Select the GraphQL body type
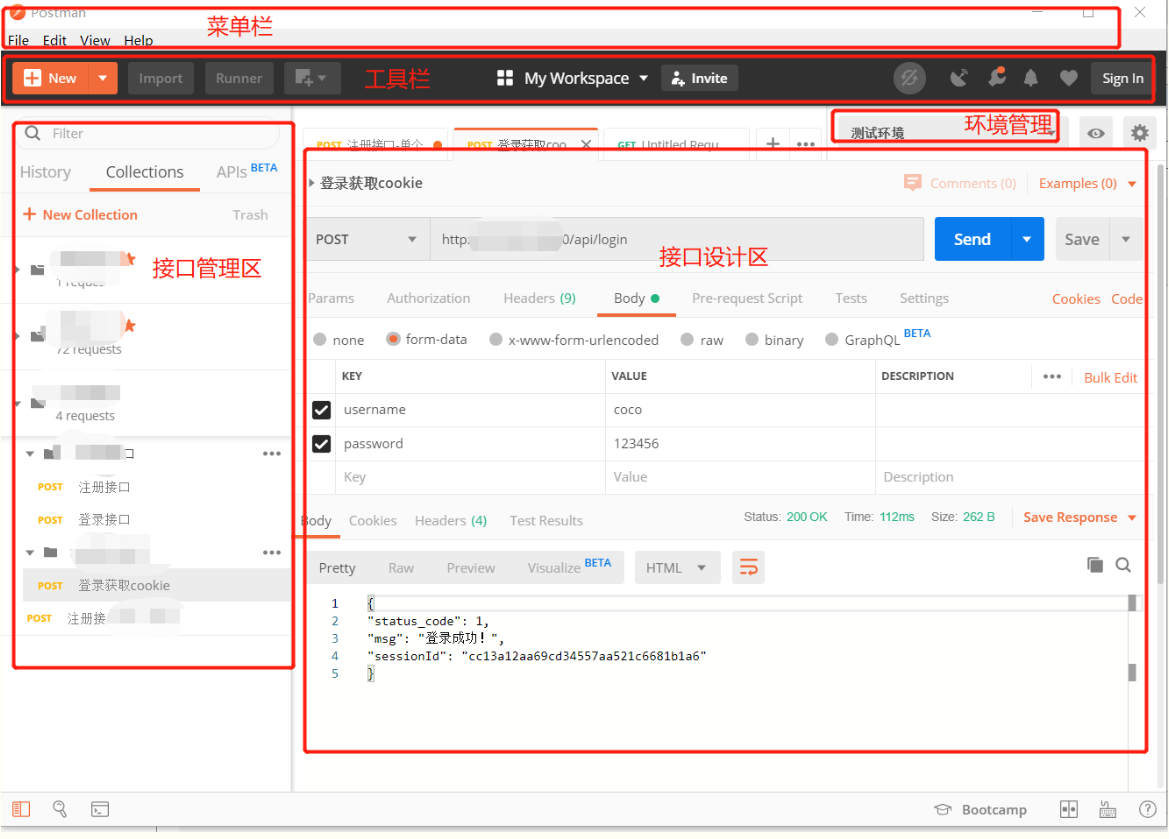 [x=831, y=339]
